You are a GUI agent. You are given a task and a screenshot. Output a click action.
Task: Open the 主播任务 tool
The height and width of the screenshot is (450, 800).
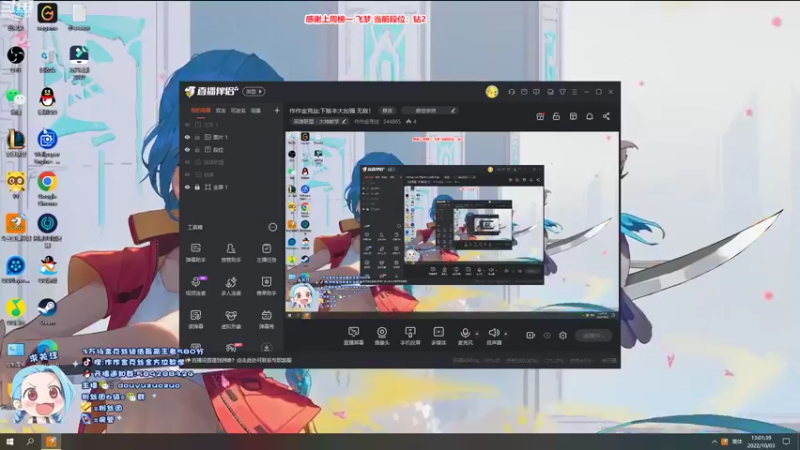coord(266,253)
